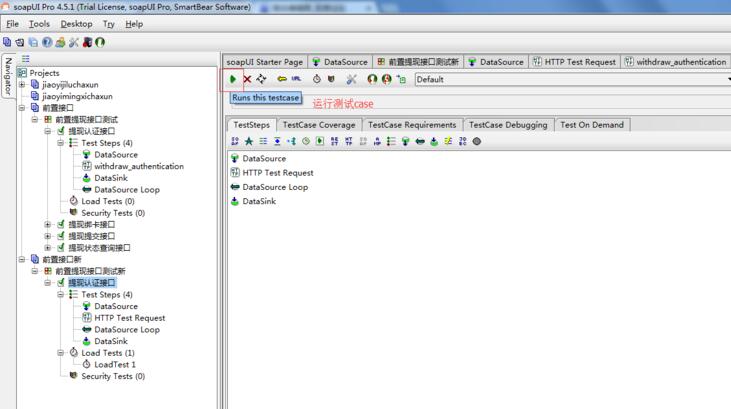
Task: Click the gray circle icon ending the TestSteps toolbar
Action: click(x=477, y=142)
